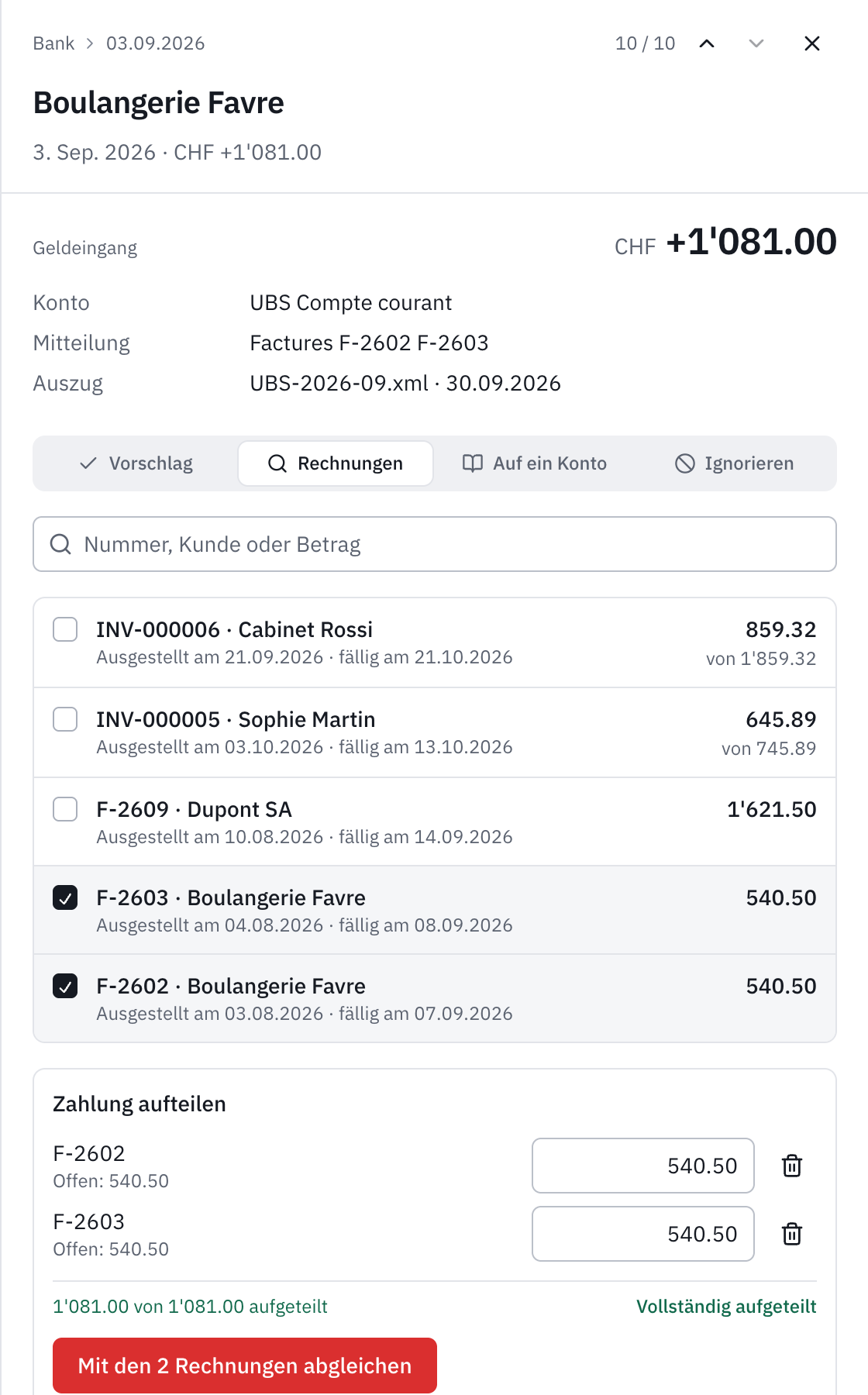Viewport: 868px width, 1395px height.
Task: Click the 03.09.2026 breadcrumb date
Action: [156, 43]
